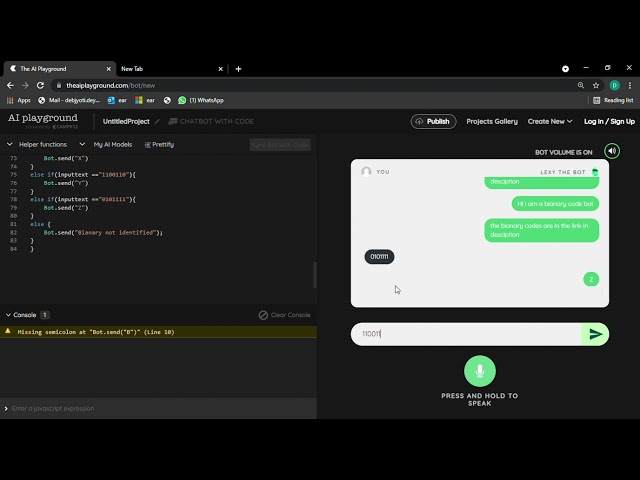This screenshot has width=640, height=480.
Task: Open the Projects Gallery
Action: tap(492, 122)
